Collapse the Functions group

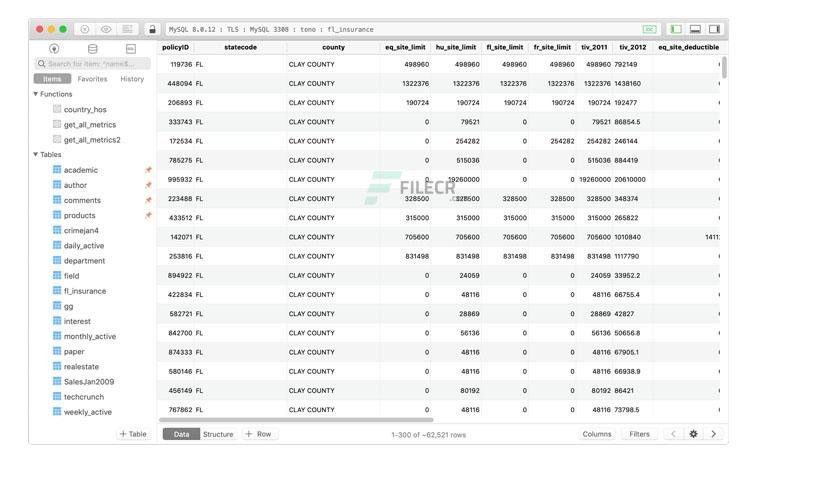(36, 94)
